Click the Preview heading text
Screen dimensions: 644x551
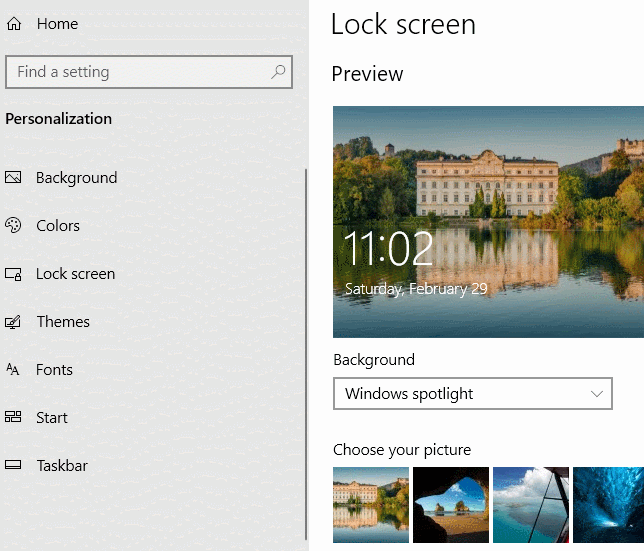(367, 74)
